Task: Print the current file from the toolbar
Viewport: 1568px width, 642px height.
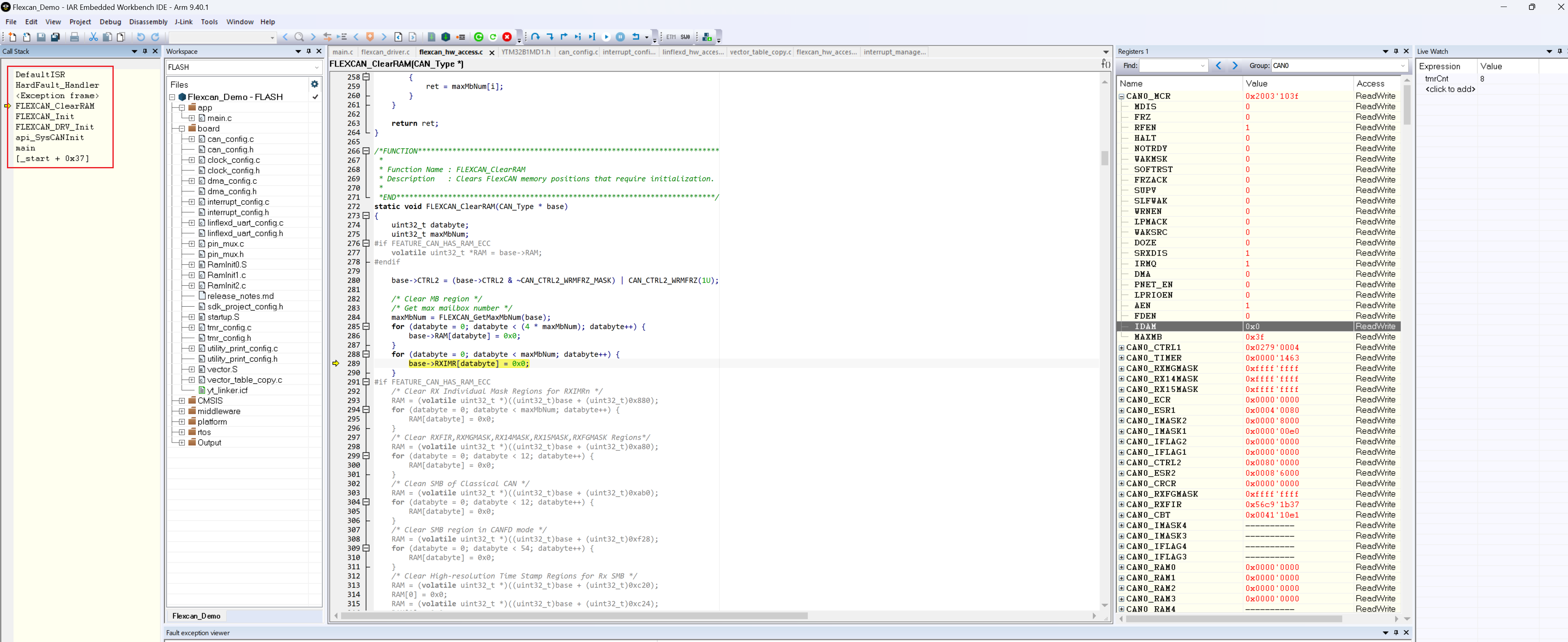Action: (x=74, y=37)
